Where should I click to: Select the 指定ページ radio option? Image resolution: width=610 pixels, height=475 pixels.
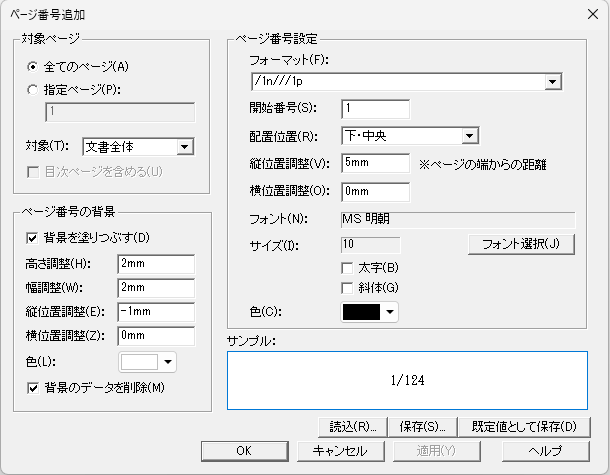[34, 87]
